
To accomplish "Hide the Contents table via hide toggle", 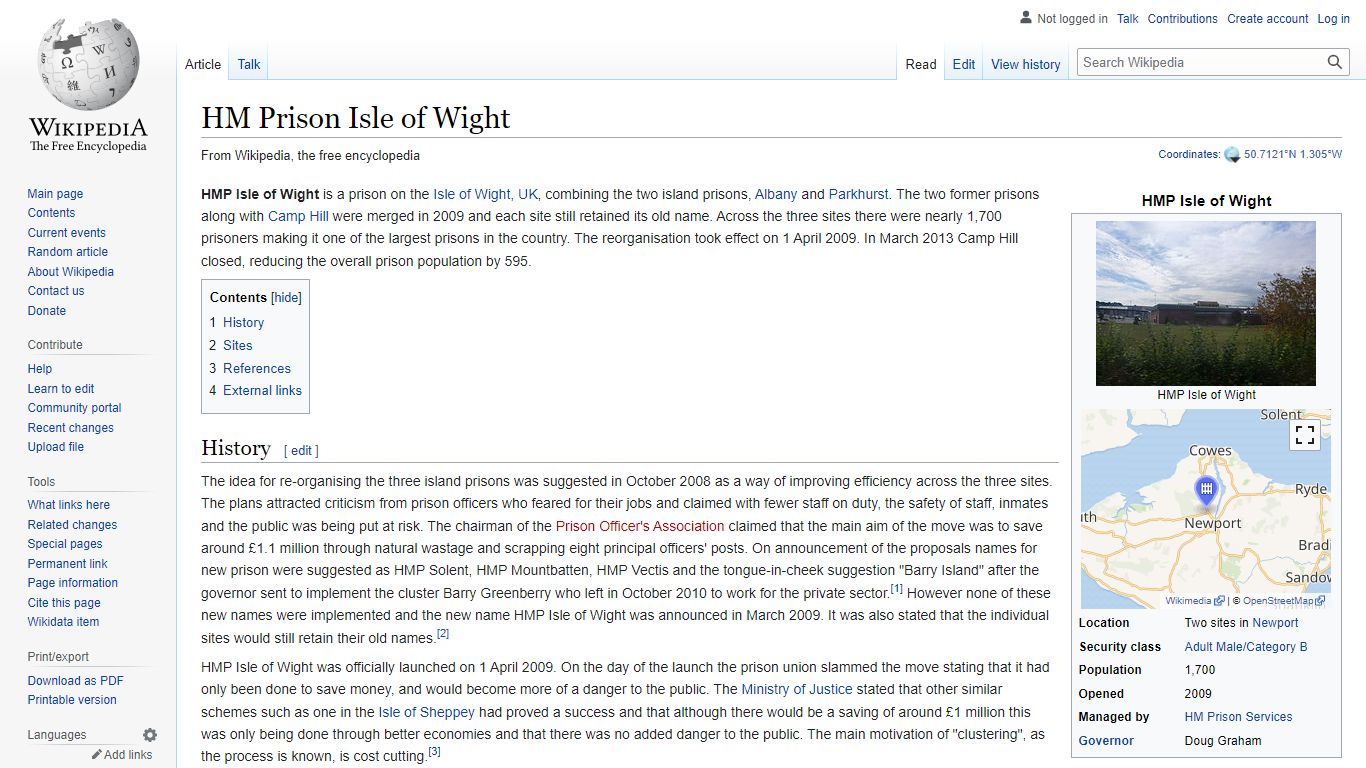I will coord(287,297).
